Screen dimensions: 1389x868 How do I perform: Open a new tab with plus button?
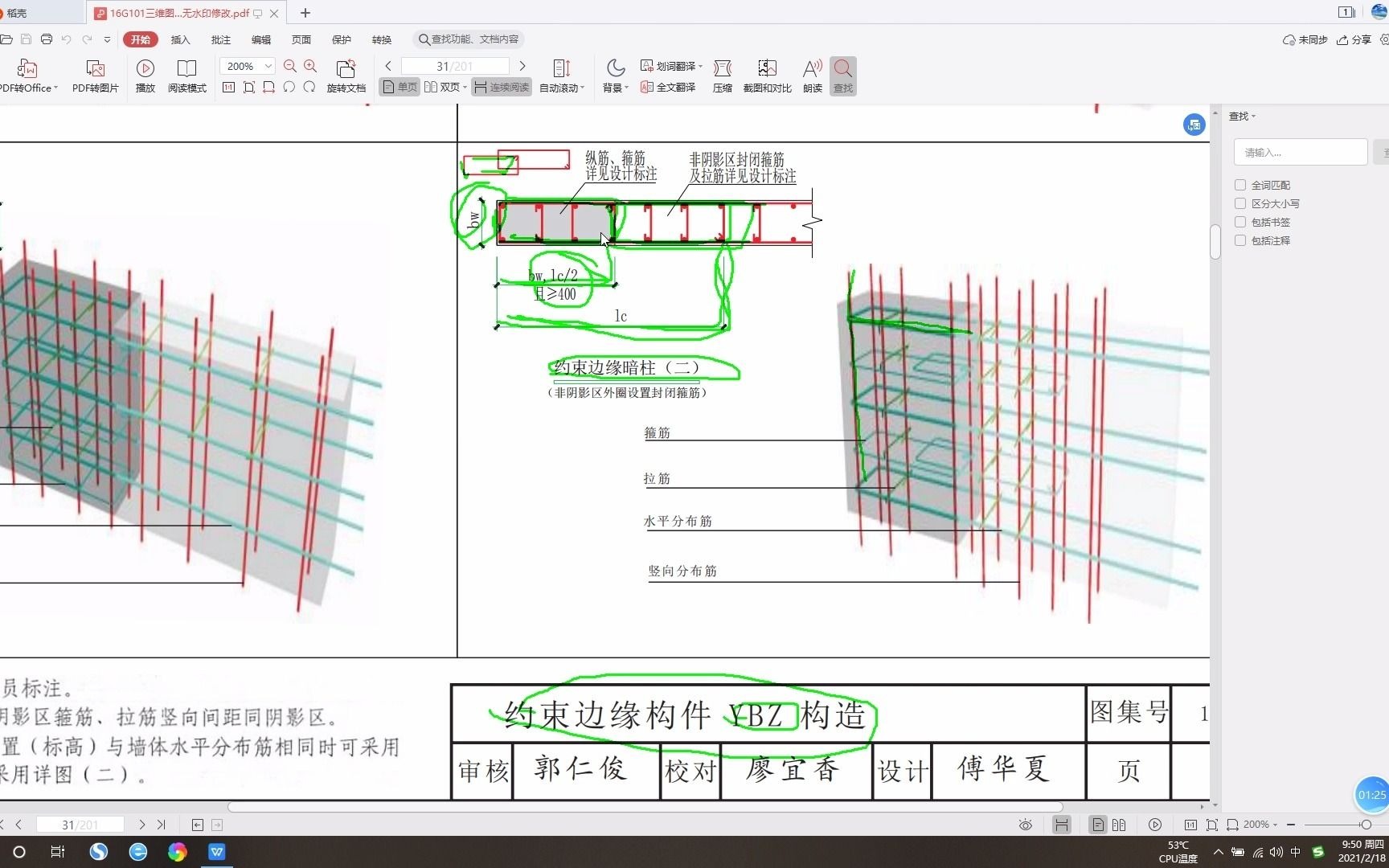coord(305,13)
